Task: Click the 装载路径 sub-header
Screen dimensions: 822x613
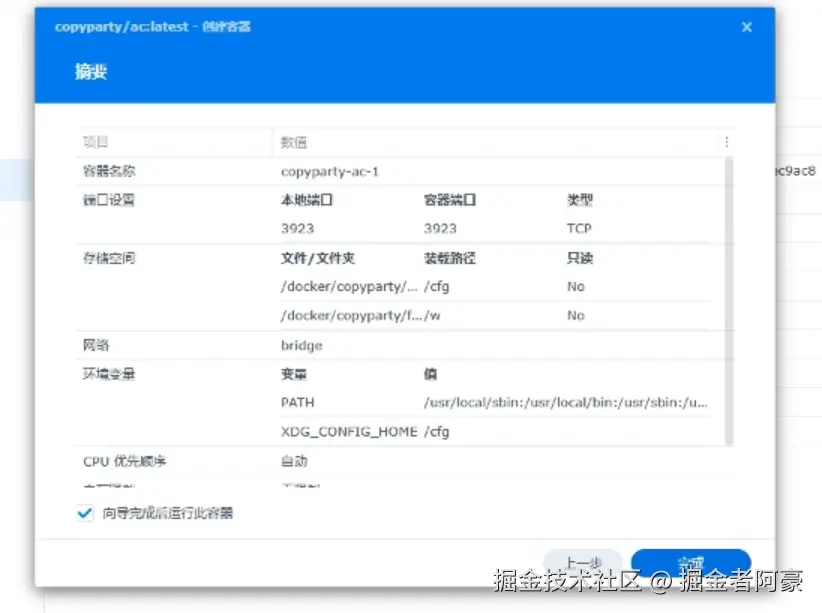Action: (449, 258)
